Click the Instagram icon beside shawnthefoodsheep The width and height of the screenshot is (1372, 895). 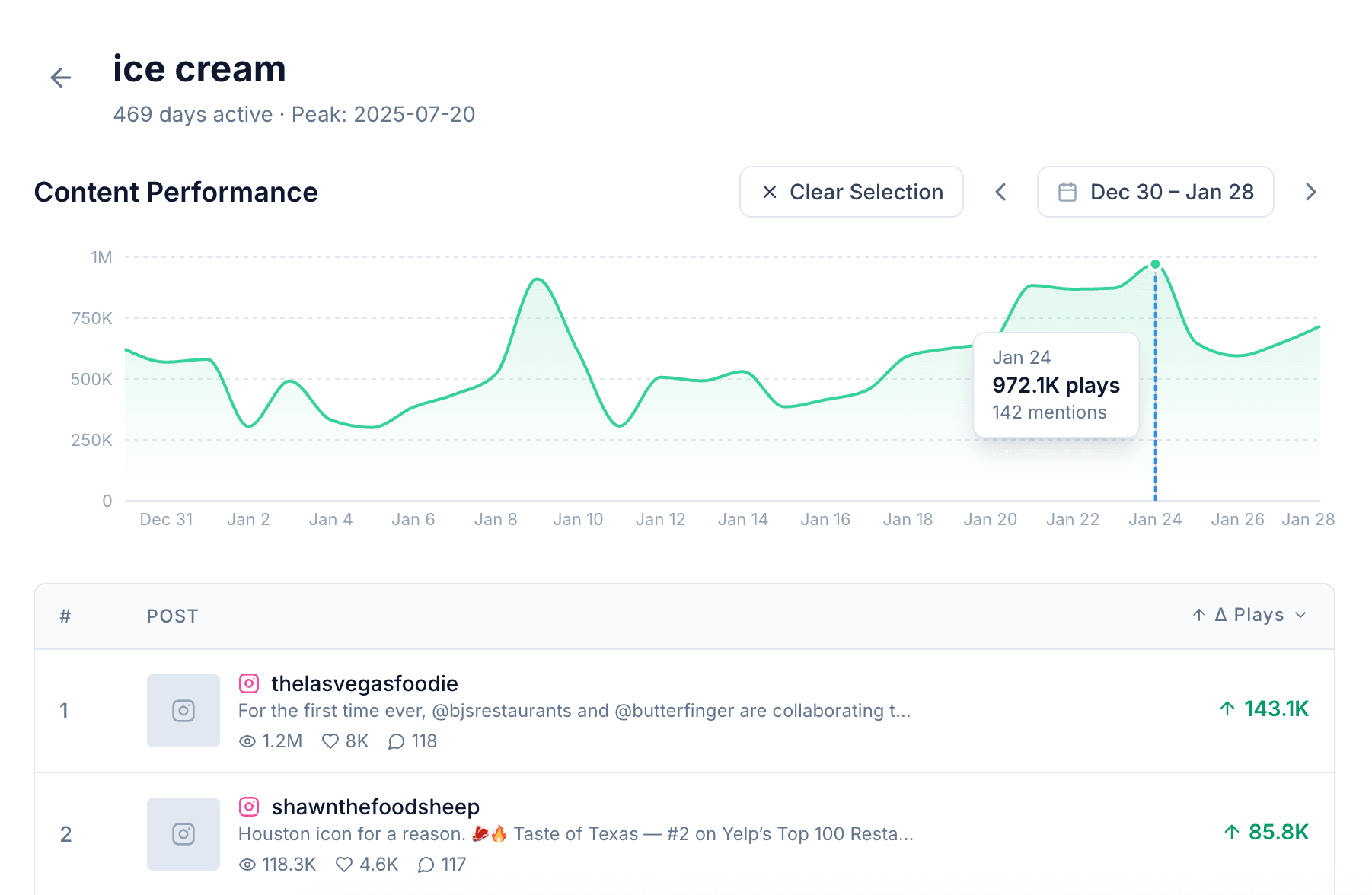(250, 807)
